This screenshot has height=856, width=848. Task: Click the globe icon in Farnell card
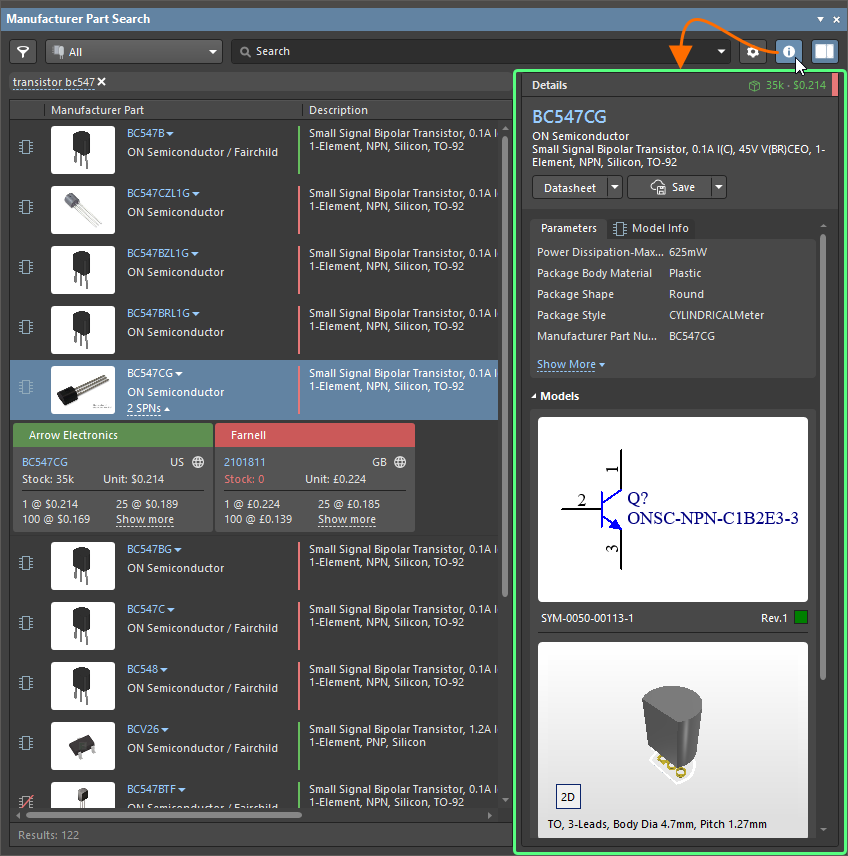[x=400, y=462]
